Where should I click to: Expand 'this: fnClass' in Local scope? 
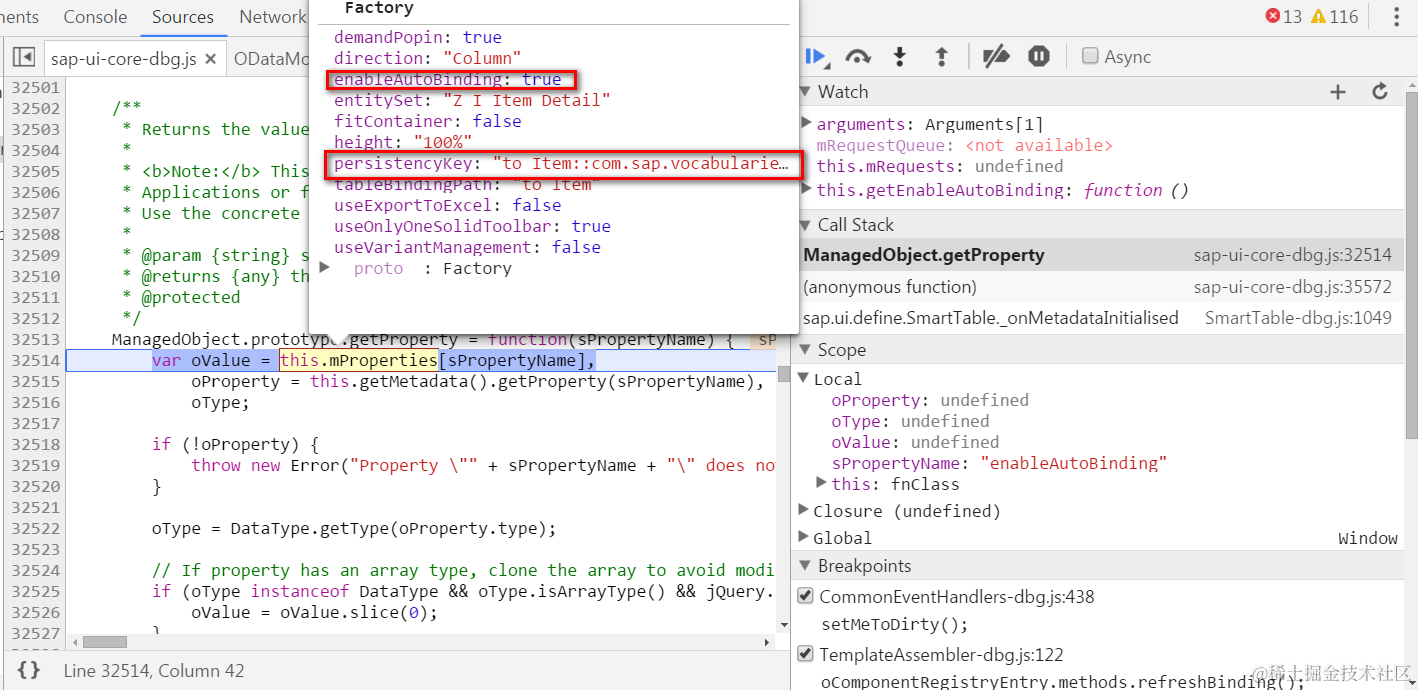tap(822, 483)
